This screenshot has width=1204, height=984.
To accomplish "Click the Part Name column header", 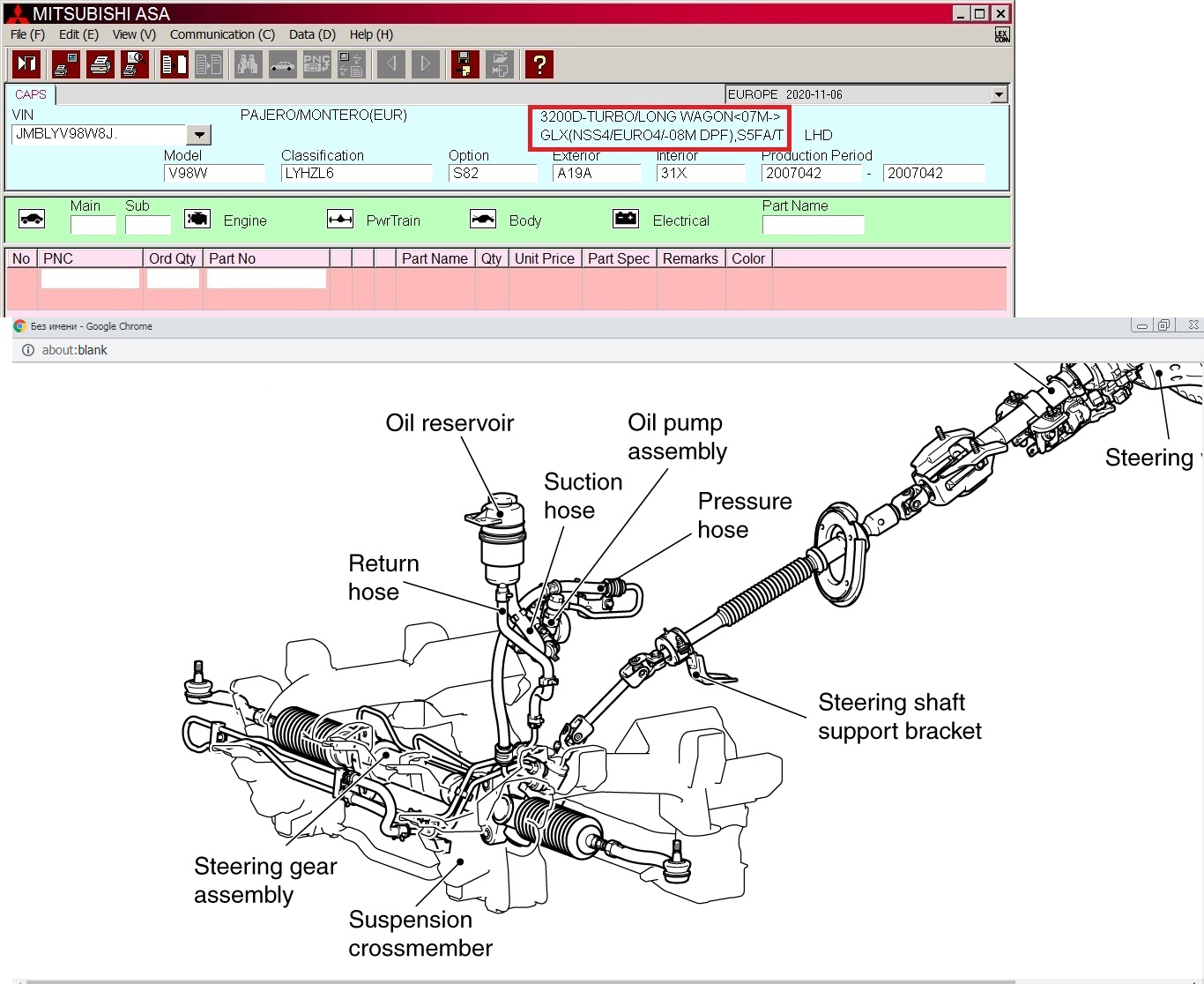I will (435, 258).
